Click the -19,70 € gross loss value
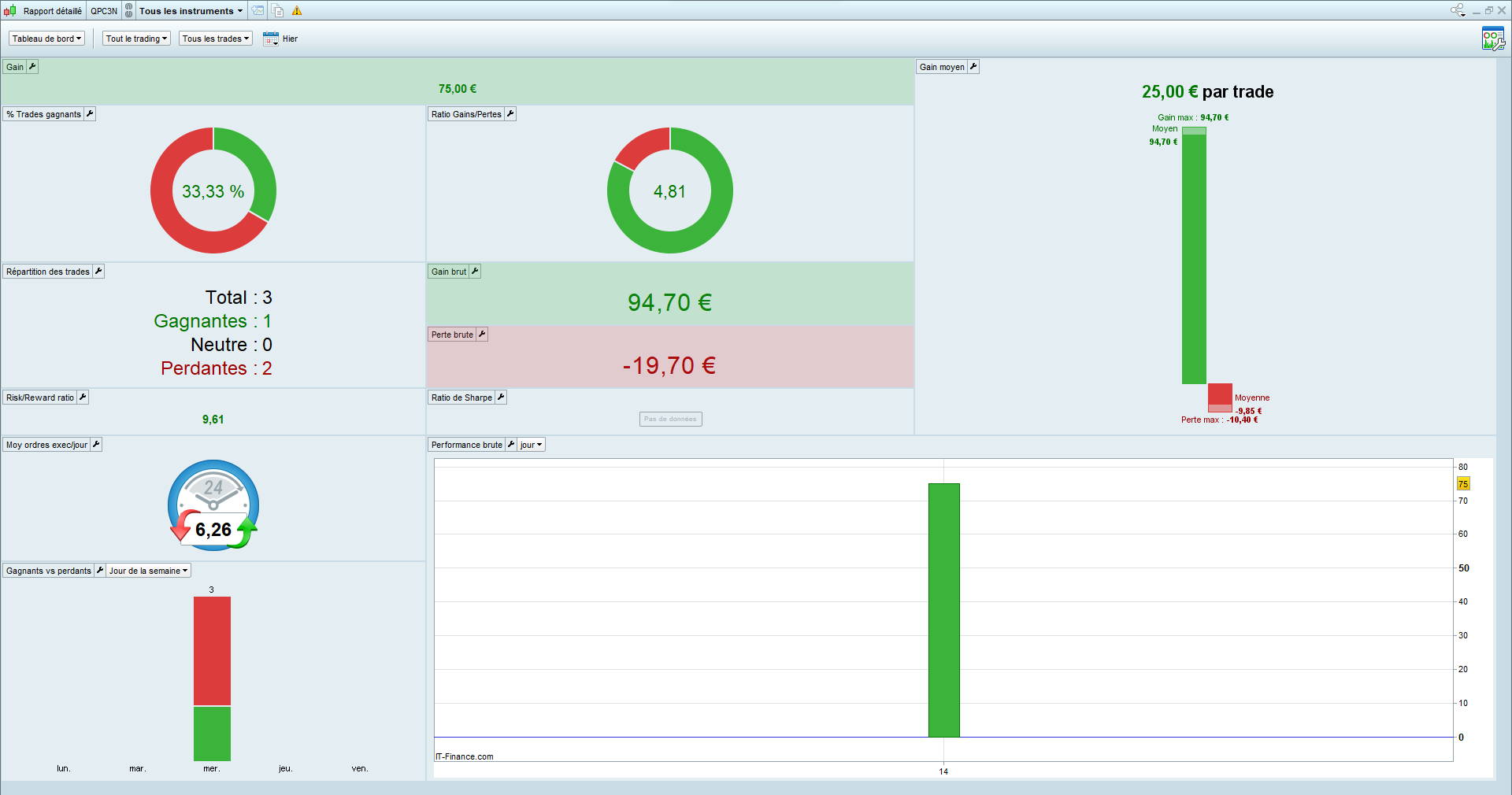 click(x=669, y=366)
